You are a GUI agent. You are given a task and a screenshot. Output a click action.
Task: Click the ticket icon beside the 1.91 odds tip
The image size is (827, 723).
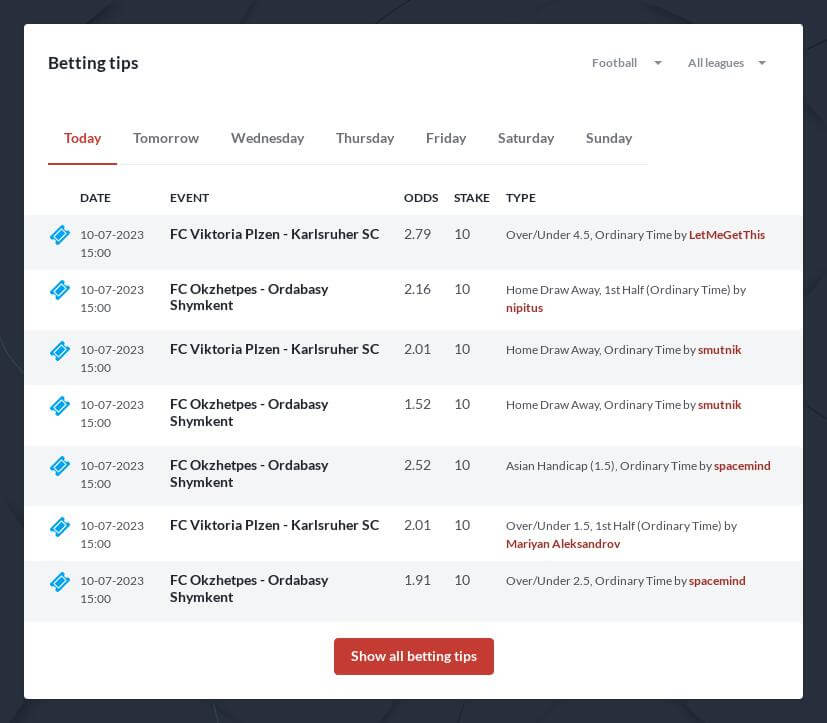point(60,581)
